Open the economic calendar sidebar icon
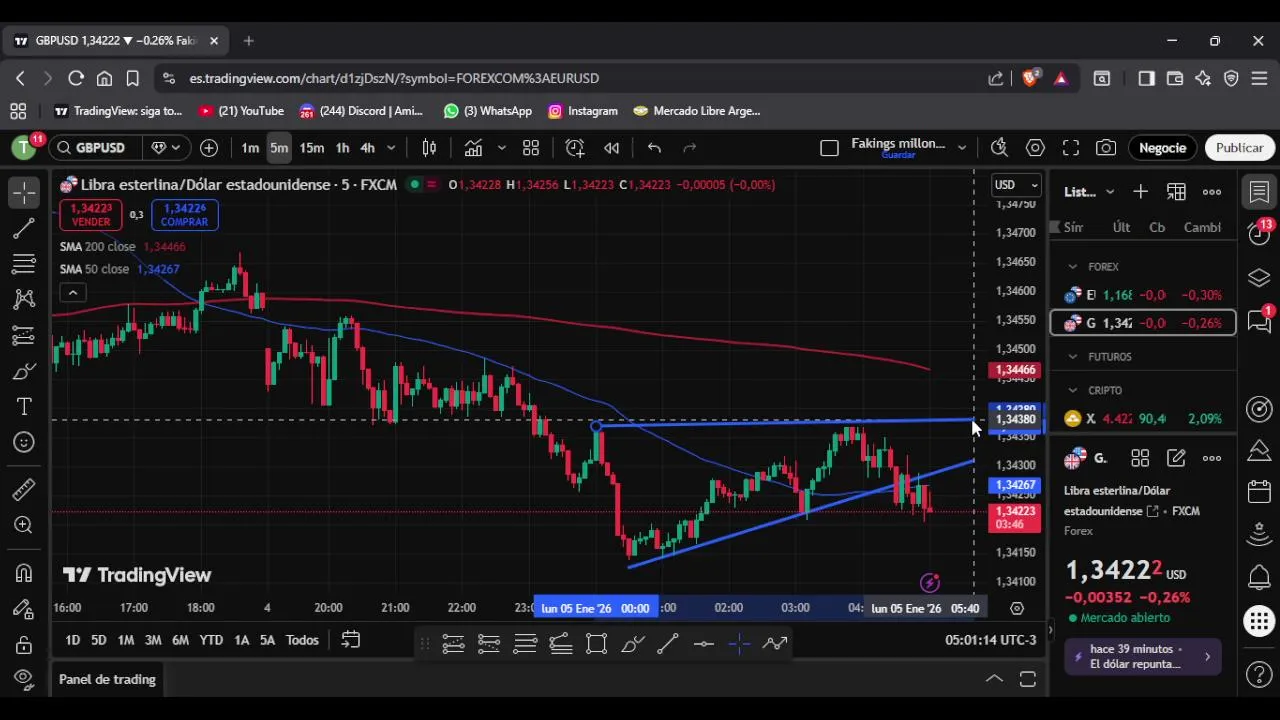 1259,492
